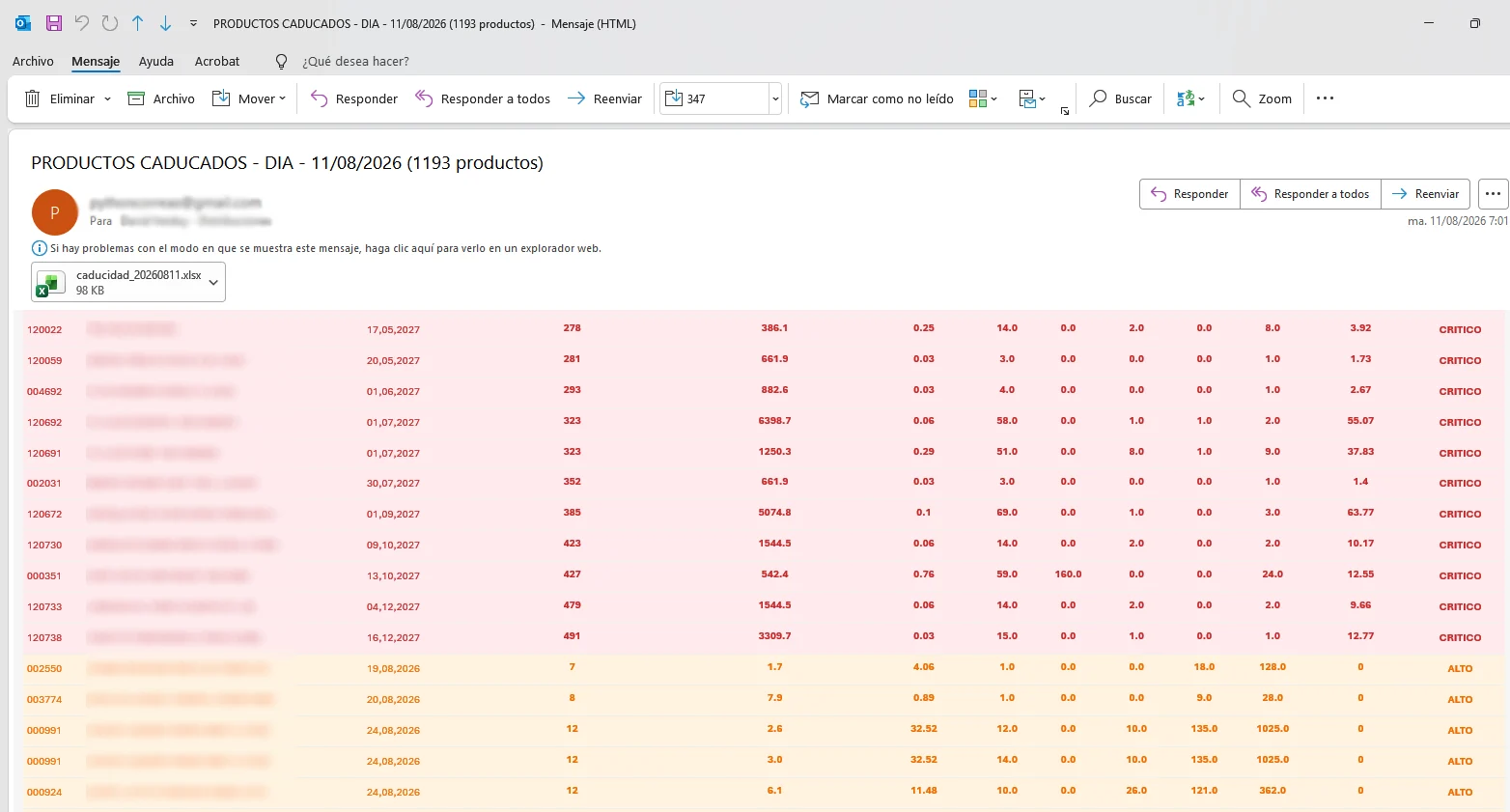Open the Ayuda tab
This screenshot has height=812, width=1510.
(156, 61)
